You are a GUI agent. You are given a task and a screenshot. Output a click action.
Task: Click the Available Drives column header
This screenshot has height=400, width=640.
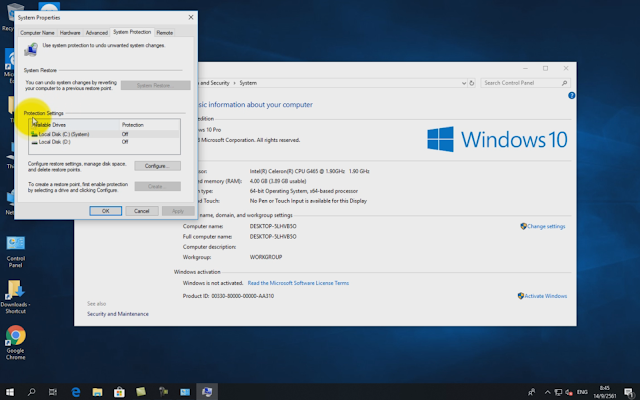[74, 124]
